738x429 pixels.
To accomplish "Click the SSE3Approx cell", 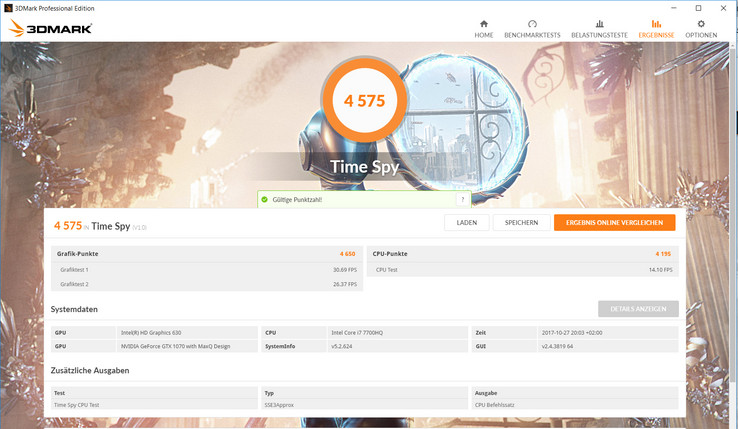I will click(x=365, y=405).
